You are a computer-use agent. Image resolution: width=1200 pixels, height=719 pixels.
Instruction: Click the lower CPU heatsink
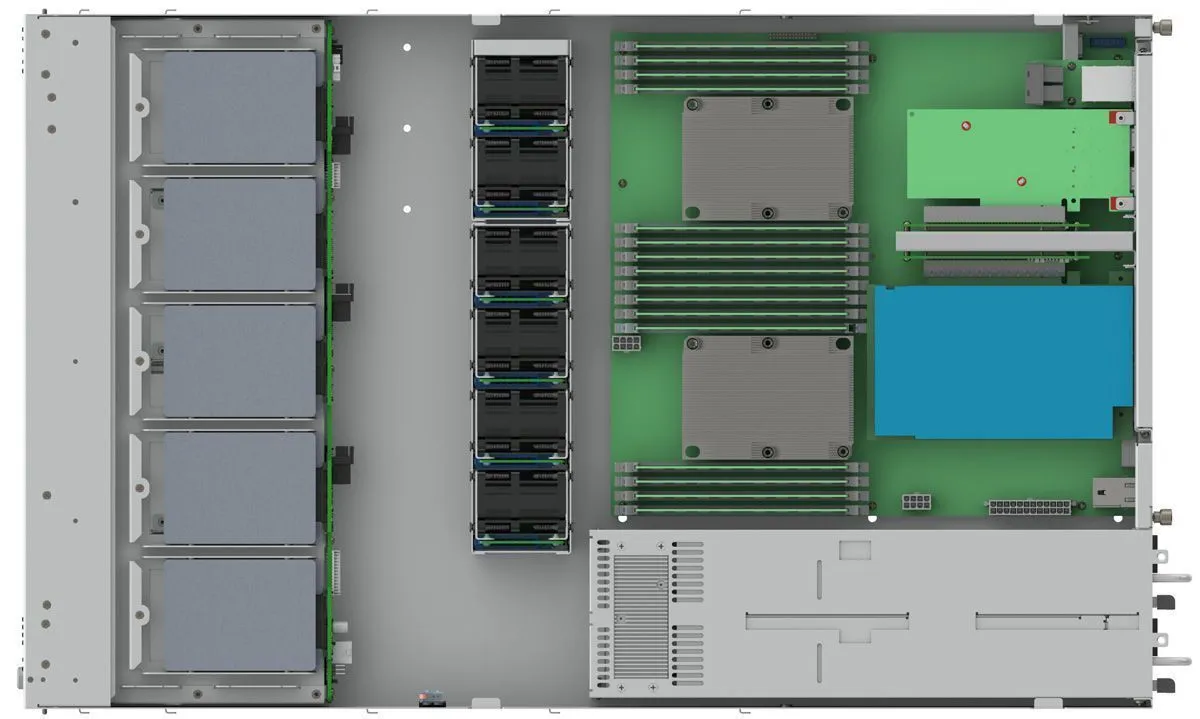(767, 397)
